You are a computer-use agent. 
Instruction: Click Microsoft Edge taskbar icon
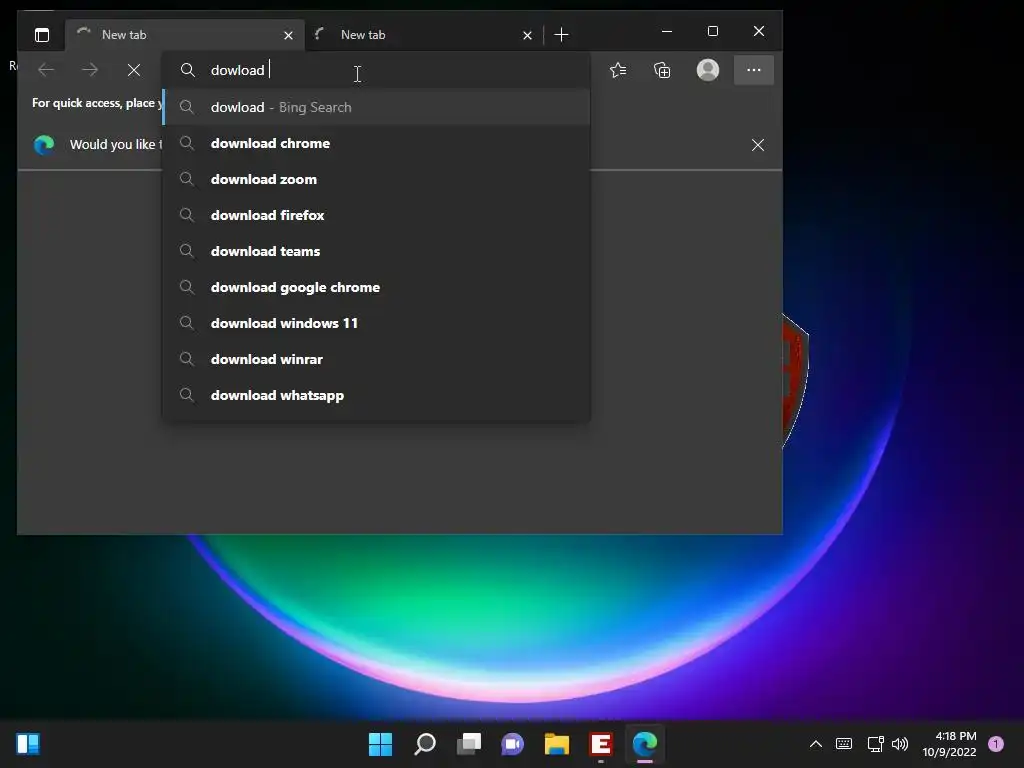pyautogui.click(x=645, y=744)
